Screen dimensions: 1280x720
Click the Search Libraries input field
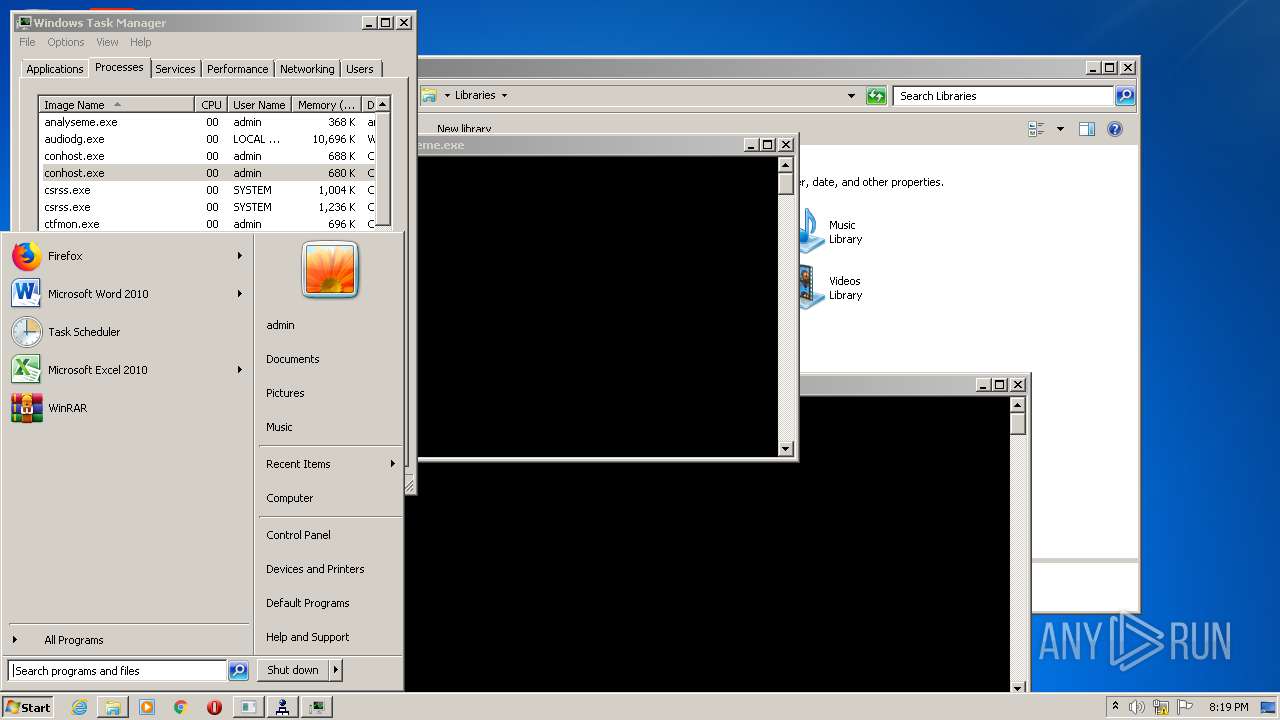click(1003, 96)
